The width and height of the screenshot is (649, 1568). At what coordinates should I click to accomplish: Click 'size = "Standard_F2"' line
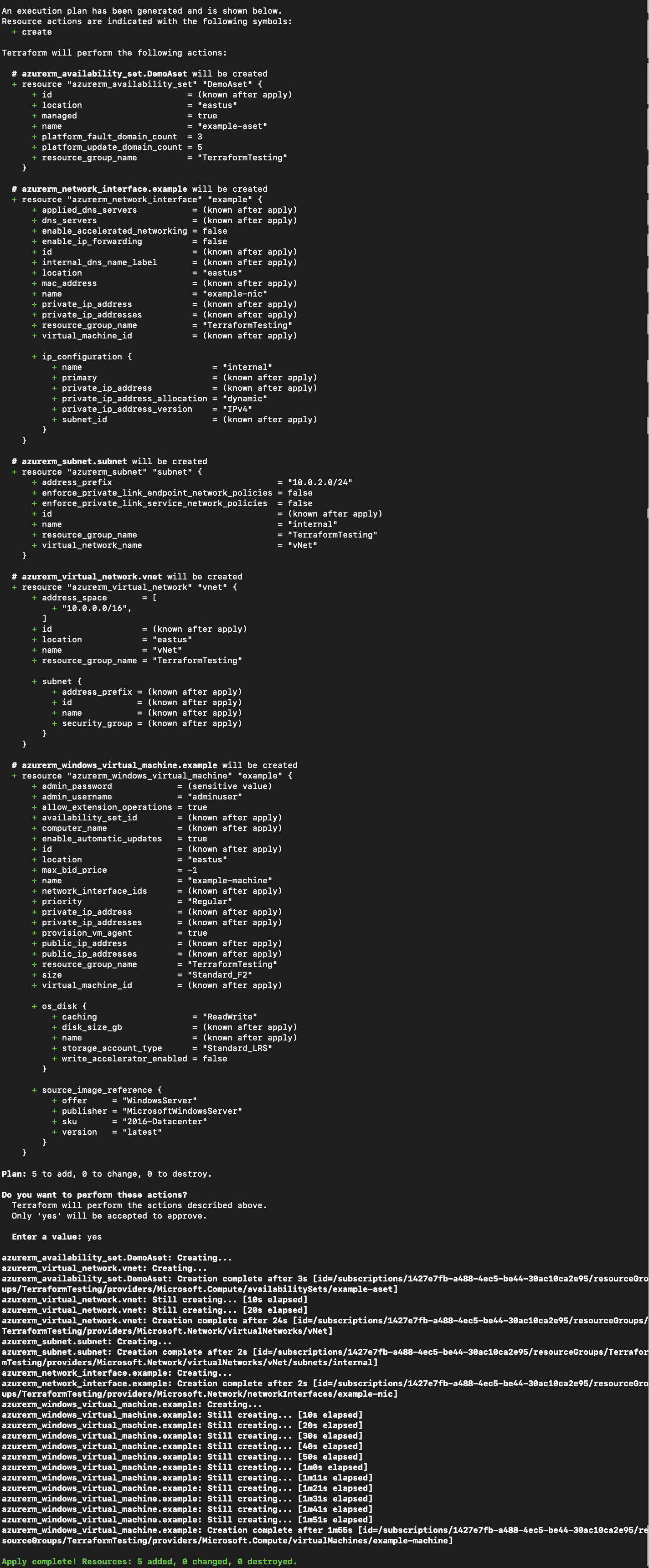142,975
